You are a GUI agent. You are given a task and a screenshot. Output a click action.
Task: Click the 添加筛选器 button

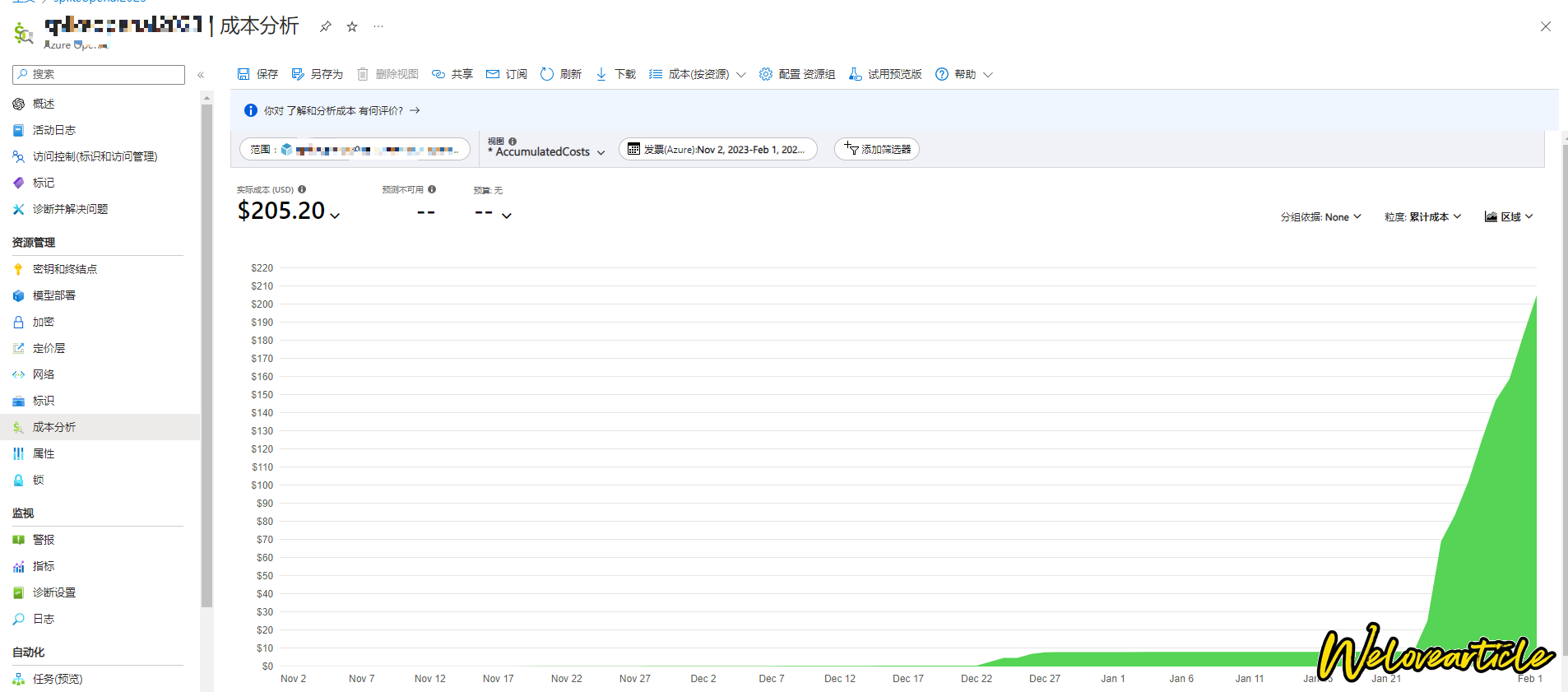877,149
